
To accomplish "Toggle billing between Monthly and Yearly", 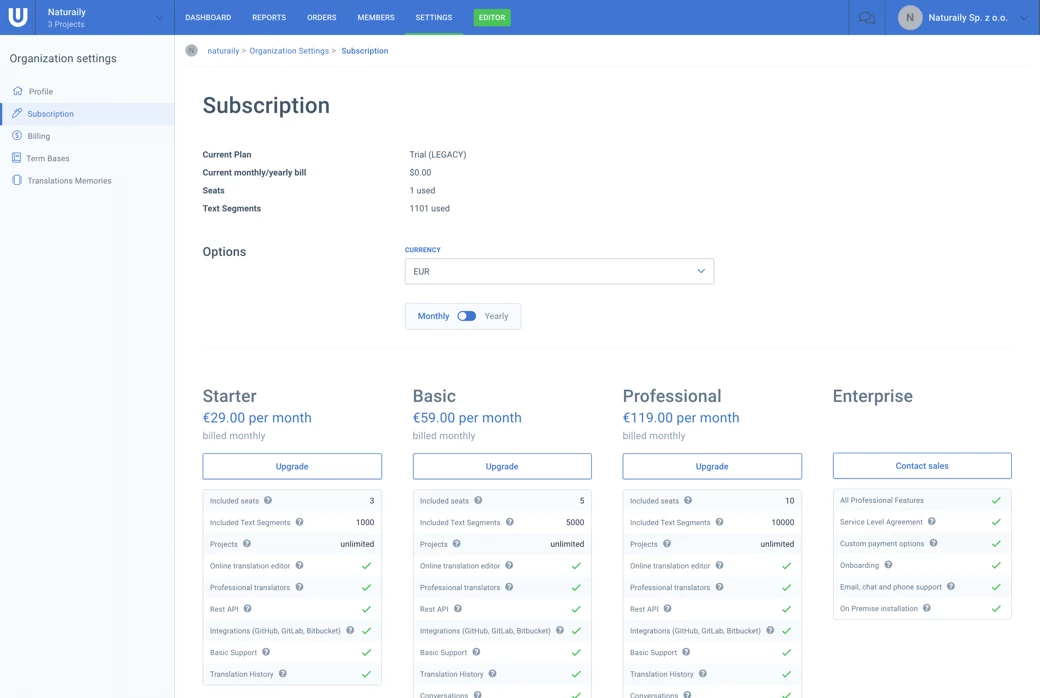I will pos(466,316).
